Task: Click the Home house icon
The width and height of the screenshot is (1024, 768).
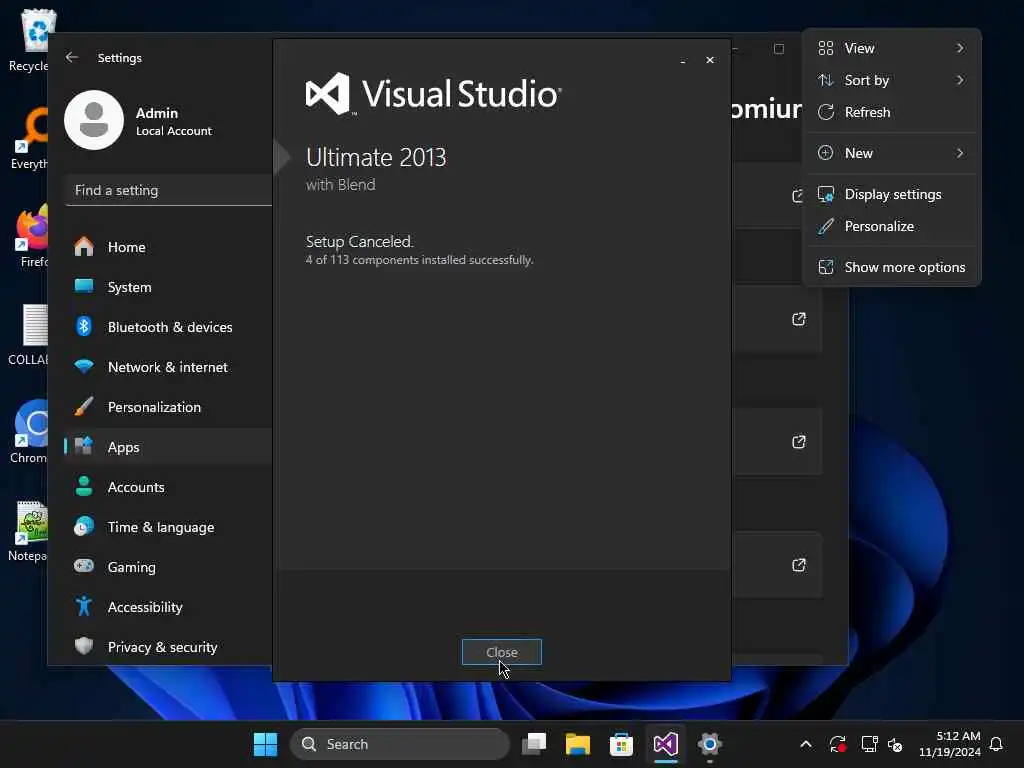Action: coord(84,247)
